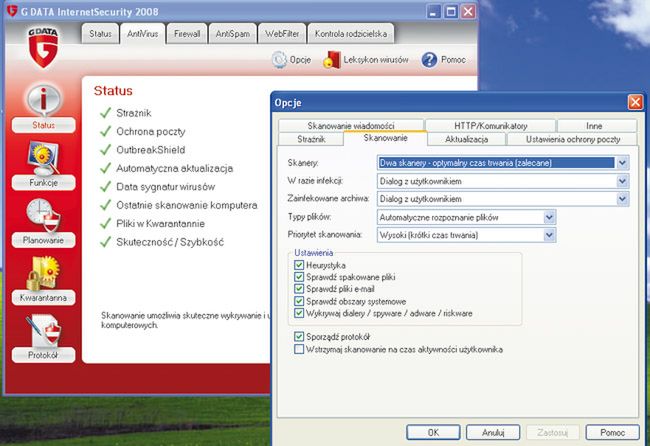
Task: Switch to the WebFilter tab
Action: (282, 34)
